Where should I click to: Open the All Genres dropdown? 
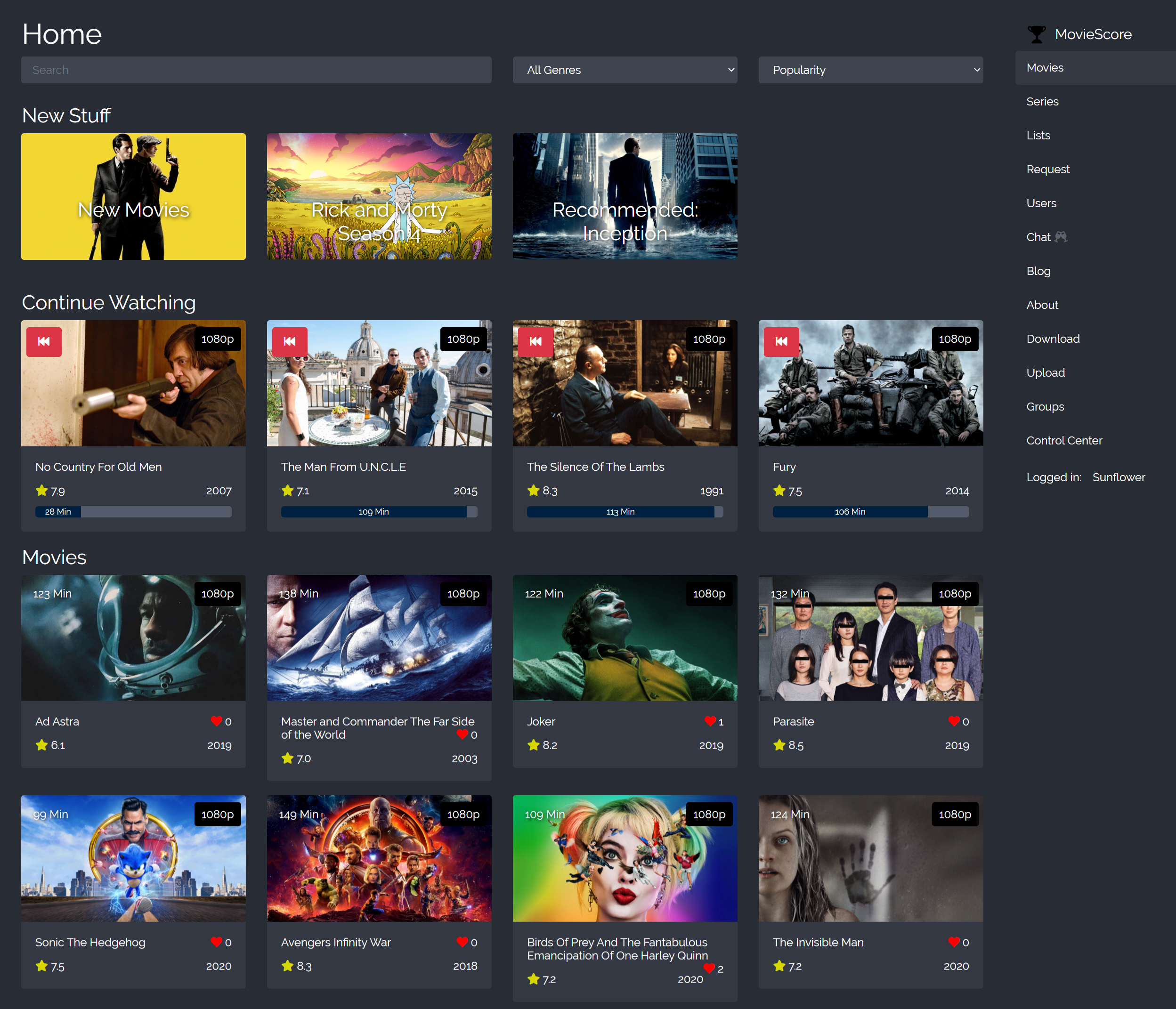[625, 70]
